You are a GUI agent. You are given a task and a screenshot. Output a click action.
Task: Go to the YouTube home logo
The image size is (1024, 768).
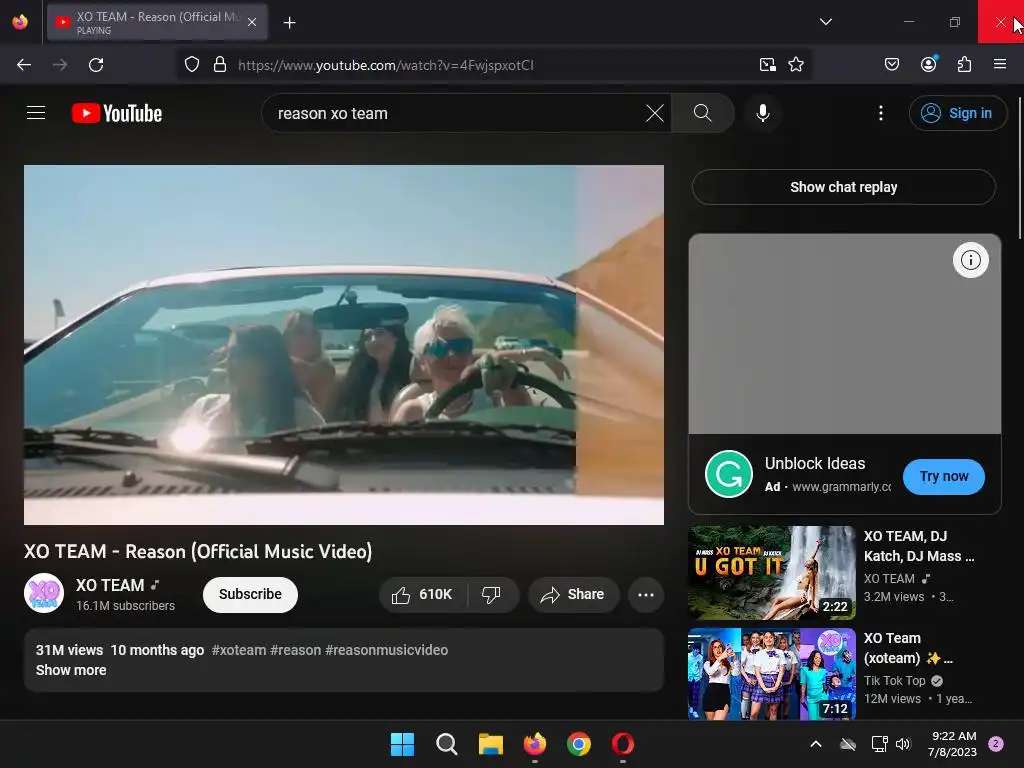117,113
